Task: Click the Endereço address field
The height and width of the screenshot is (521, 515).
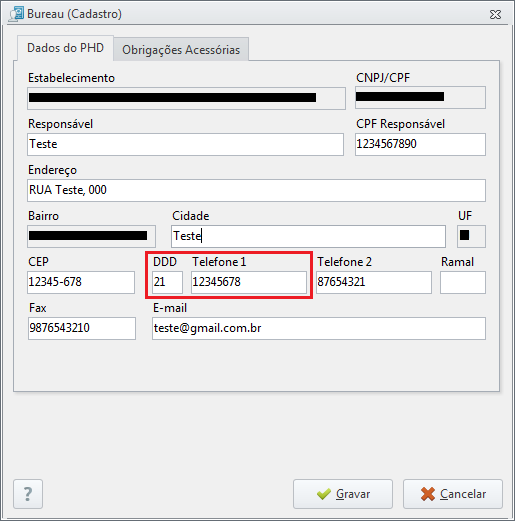Action: pyautogui.click(x=256, y=190)
